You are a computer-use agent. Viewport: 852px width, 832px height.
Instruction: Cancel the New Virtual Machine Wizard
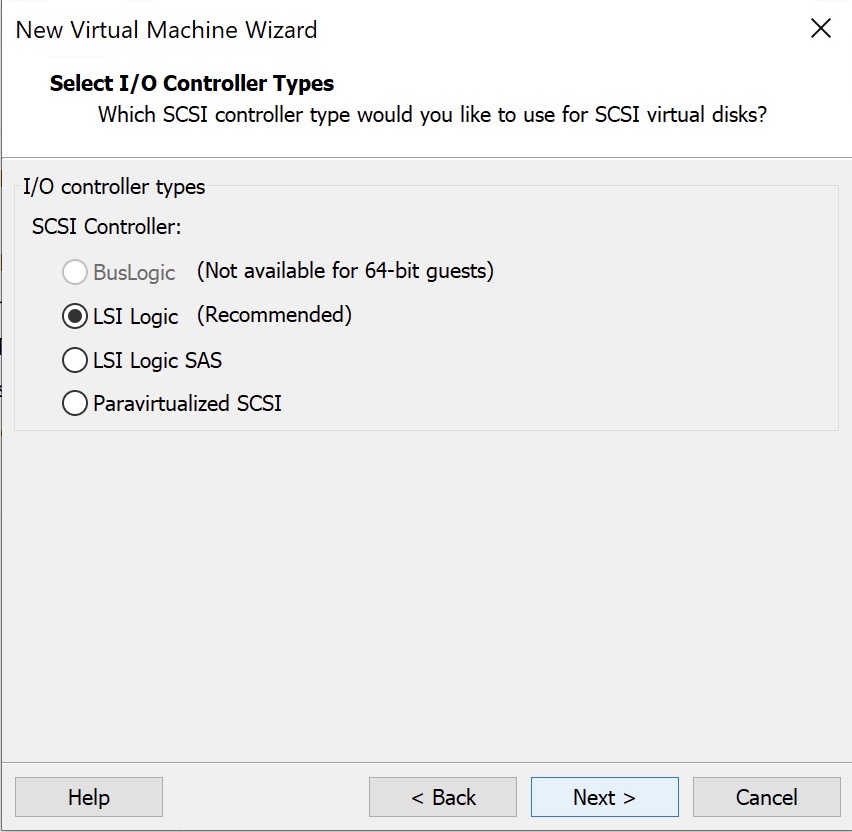click(766, 797)
